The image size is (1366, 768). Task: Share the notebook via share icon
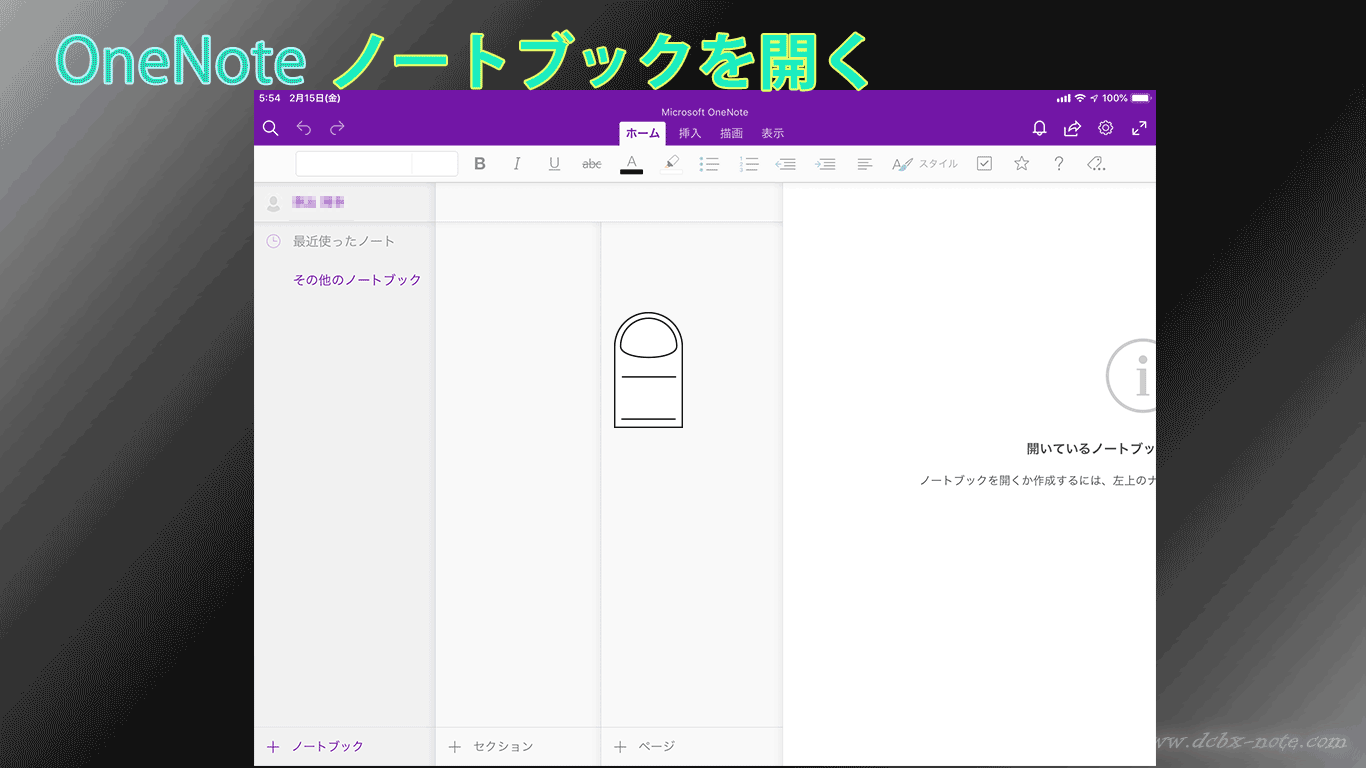click(1072, 128)
